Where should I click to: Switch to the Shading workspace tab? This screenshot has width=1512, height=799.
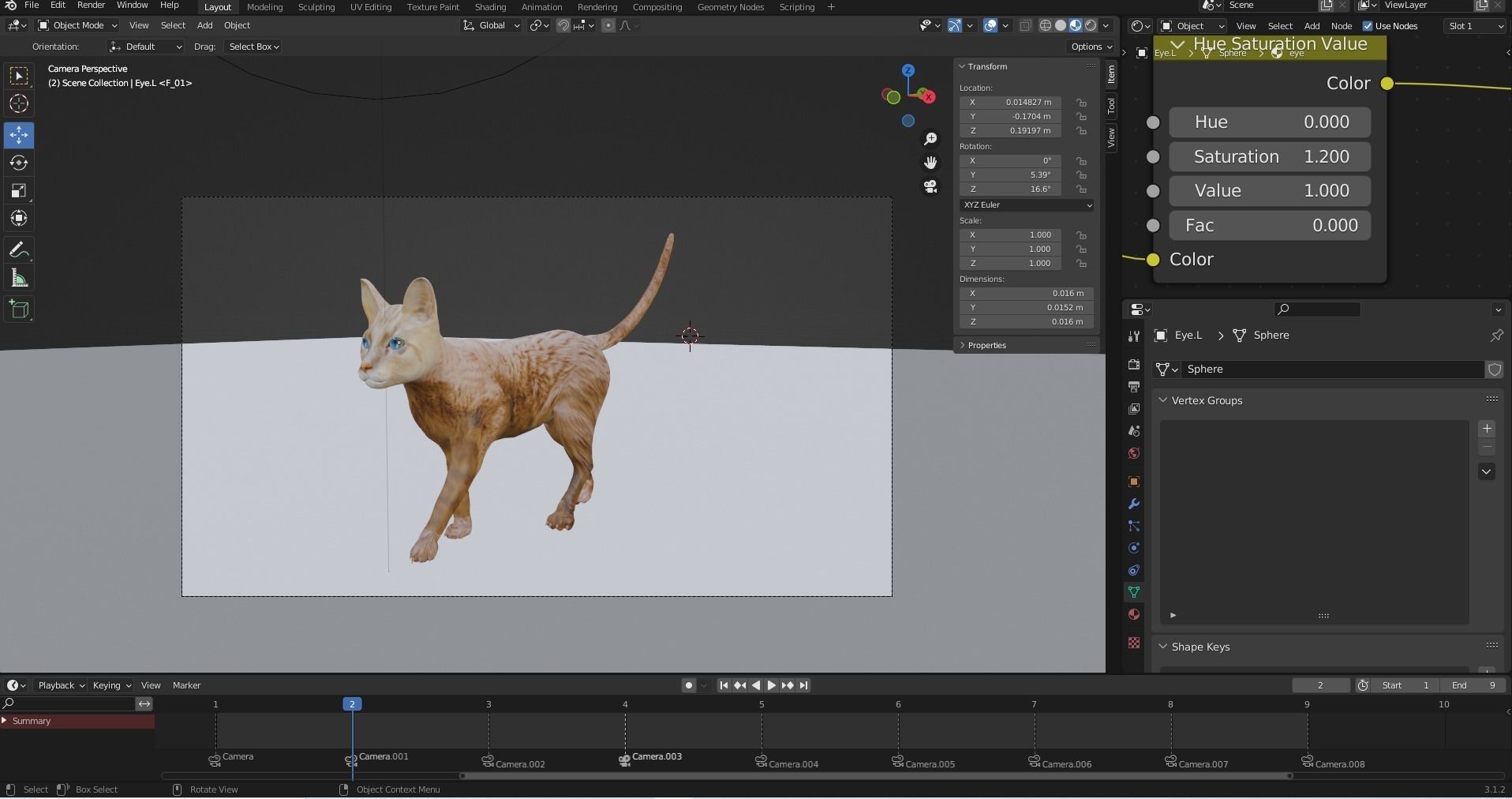(490, 7)
